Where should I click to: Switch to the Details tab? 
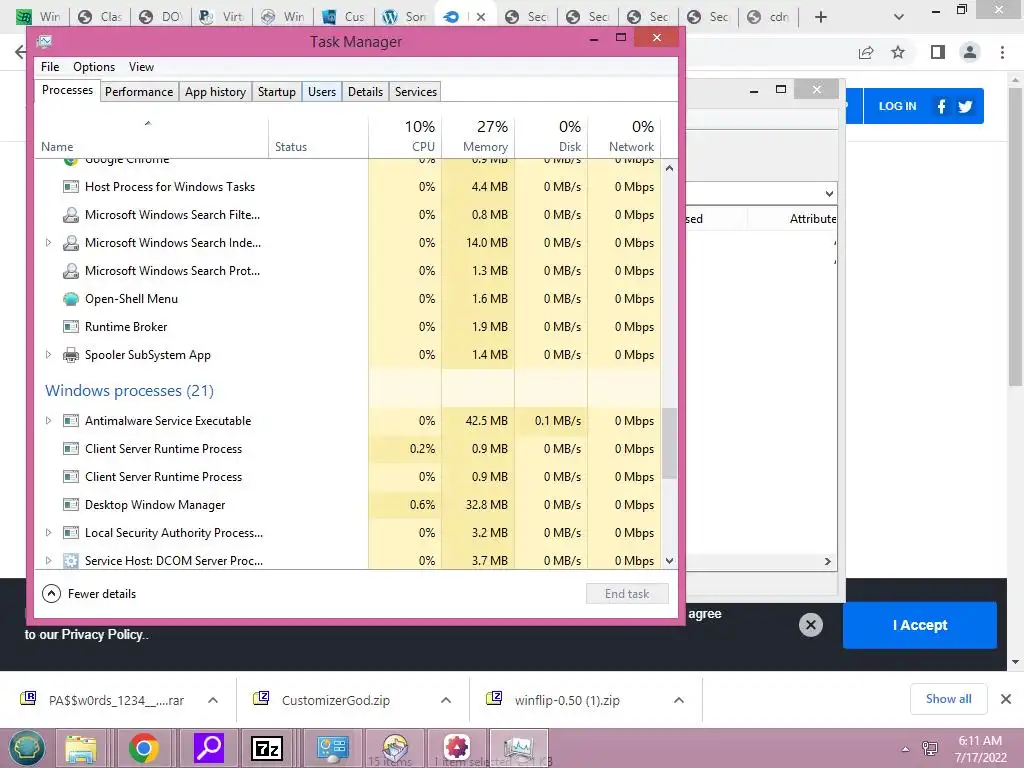365,91
